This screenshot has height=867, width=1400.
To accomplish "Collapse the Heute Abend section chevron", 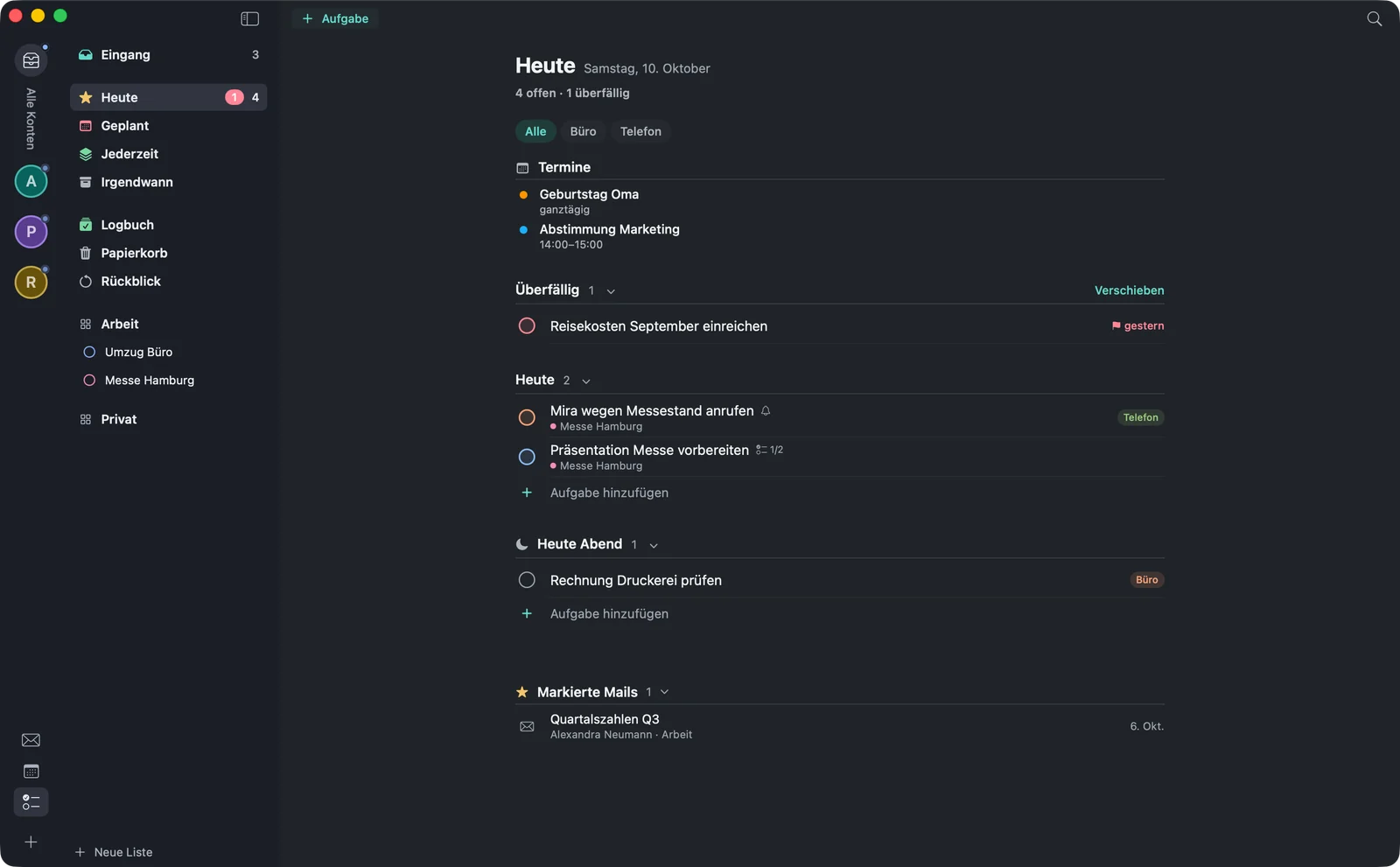I will (x=654, y=545).
